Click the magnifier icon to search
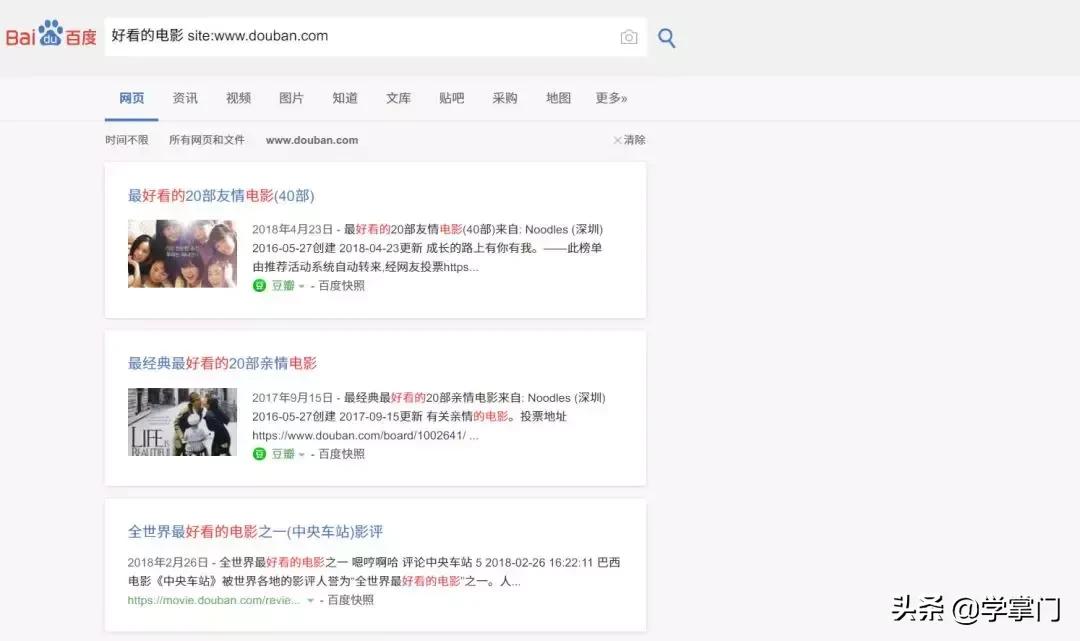Image resolution: width=1080 pixels, height=641 pixels. [666, 36]
